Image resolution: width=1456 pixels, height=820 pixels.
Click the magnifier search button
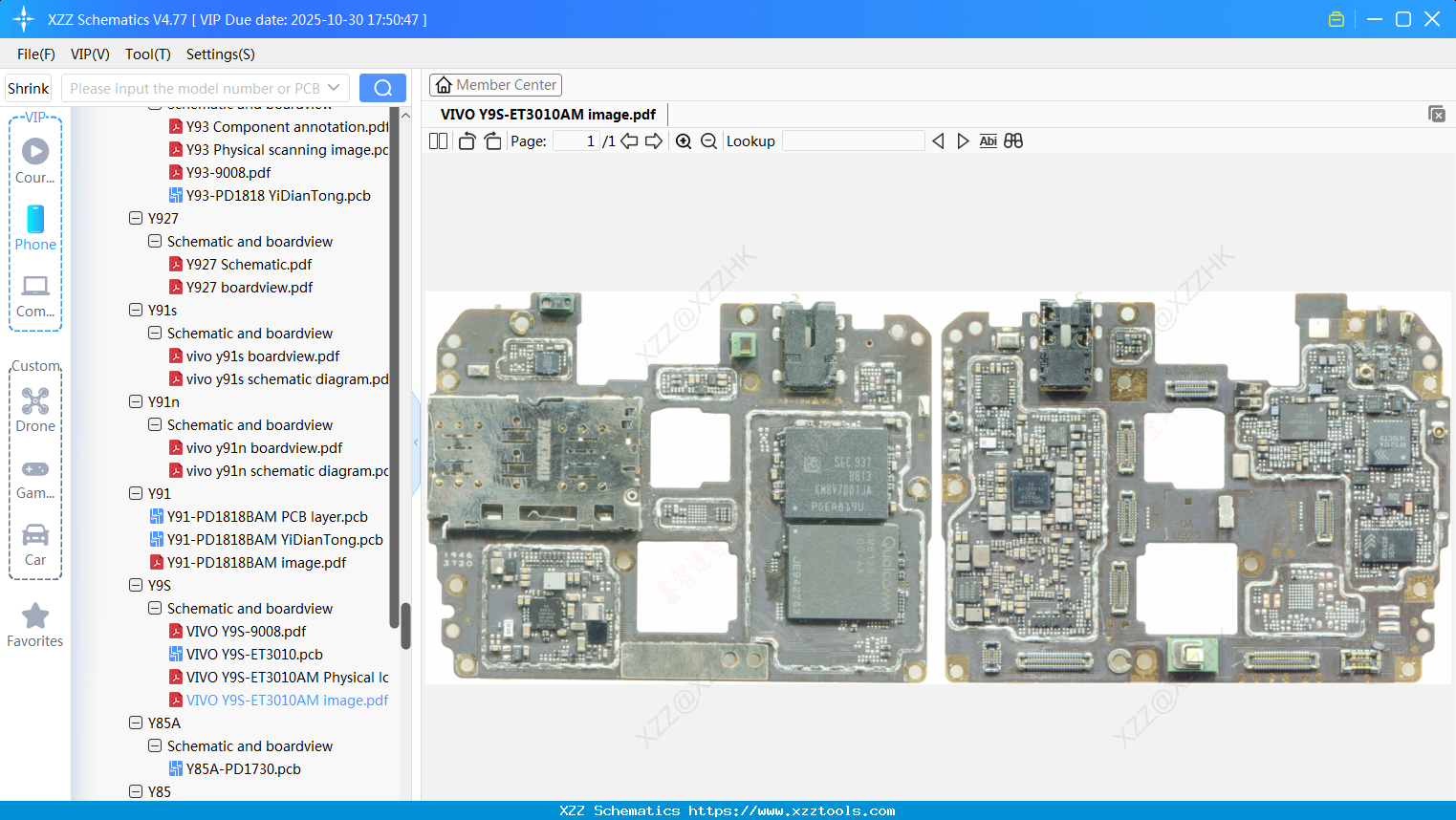pos(382,88)
